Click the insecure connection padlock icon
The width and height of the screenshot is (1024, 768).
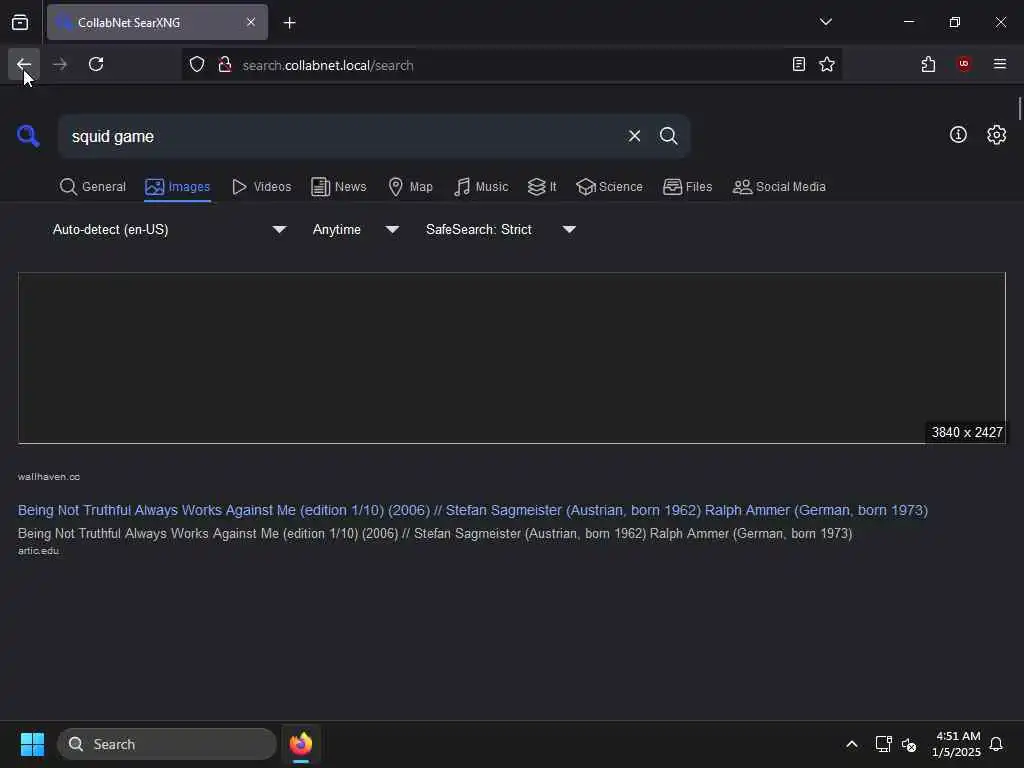point(225,65)
